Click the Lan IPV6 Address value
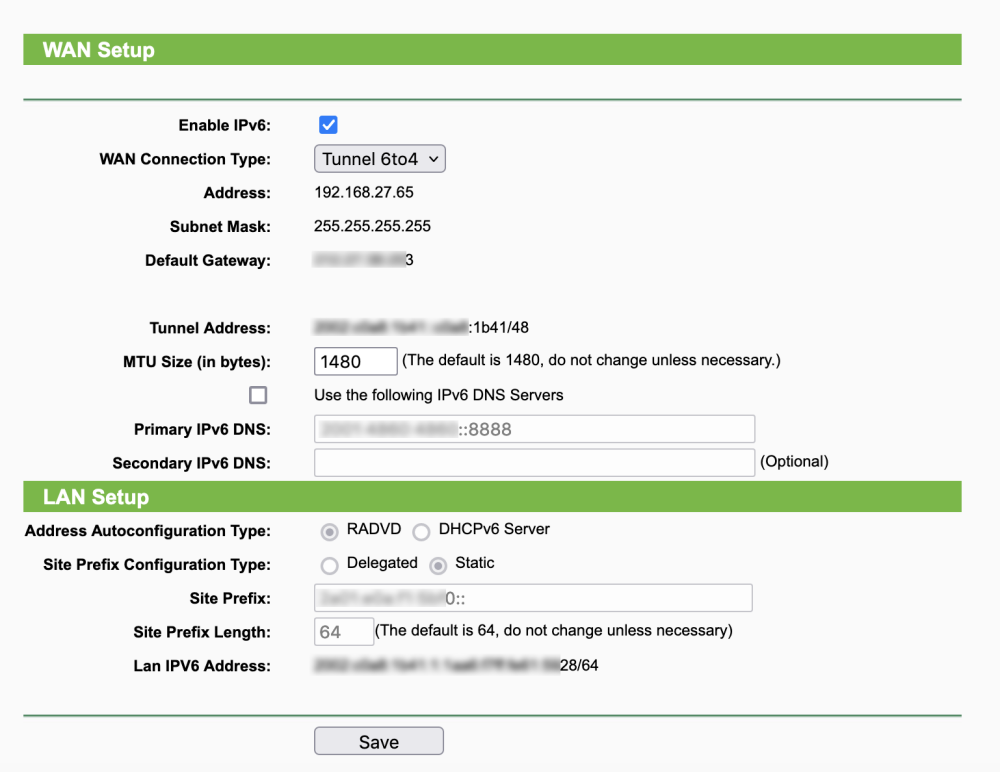 456,665
